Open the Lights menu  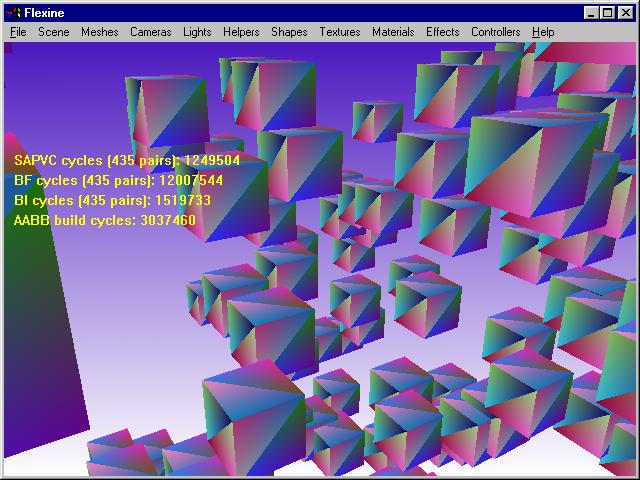[x=197, y=32]
